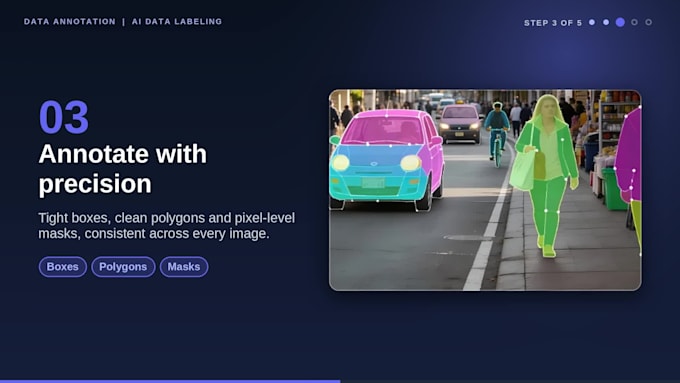This screenshot has height=383, width=680.
Task: Jump to the first step dot
Action: [x=592, y=22]
